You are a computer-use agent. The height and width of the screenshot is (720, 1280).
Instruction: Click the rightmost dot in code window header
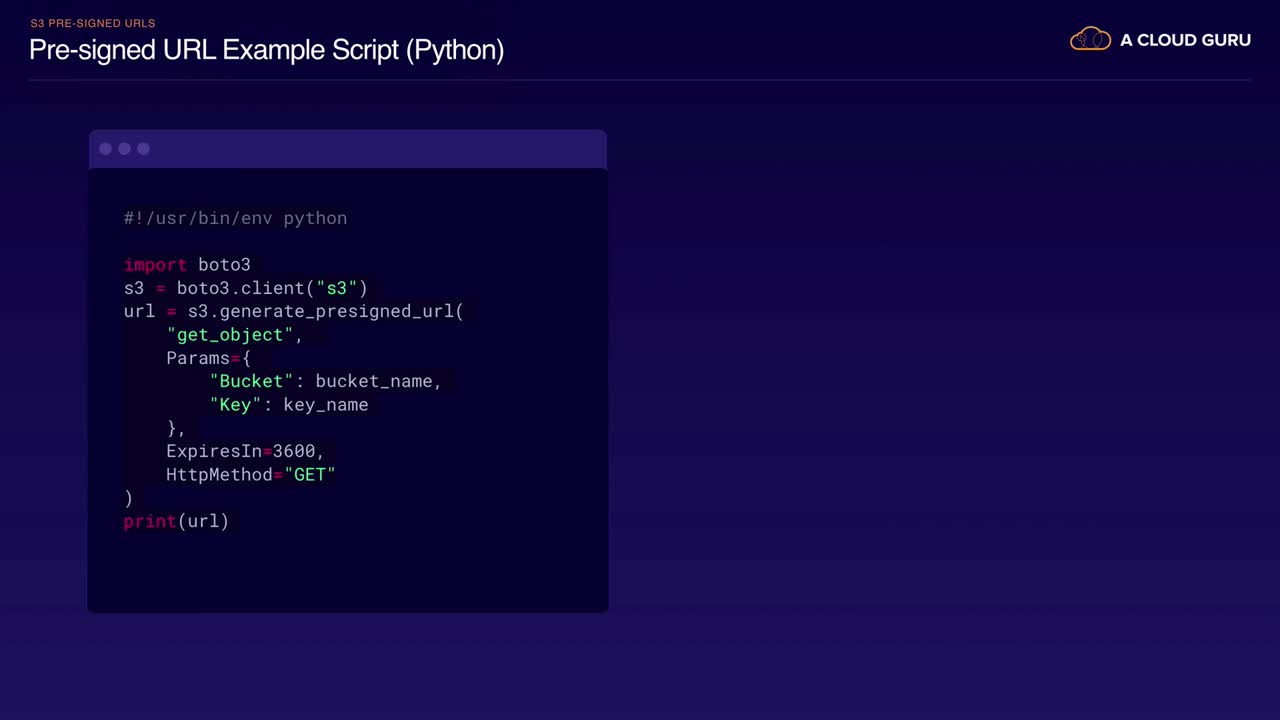click(143, 149)
